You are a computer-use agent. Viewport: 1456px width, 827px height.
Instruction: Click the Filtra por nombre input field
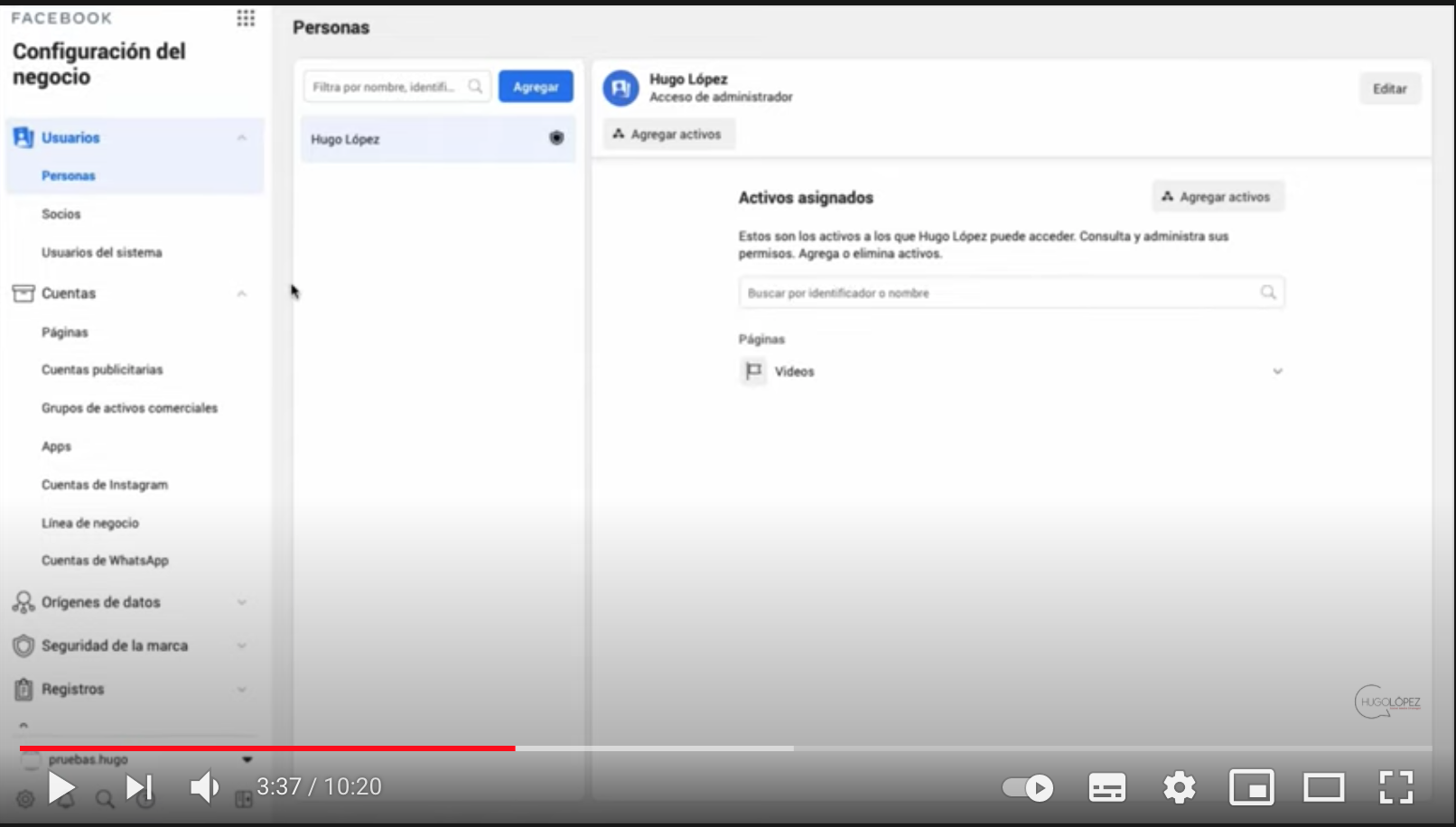(x=387, y=87)
